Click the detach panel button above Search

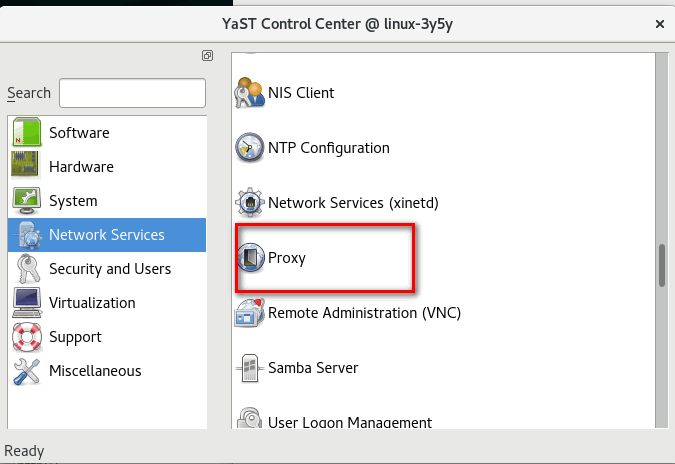[x=207, y=56]
